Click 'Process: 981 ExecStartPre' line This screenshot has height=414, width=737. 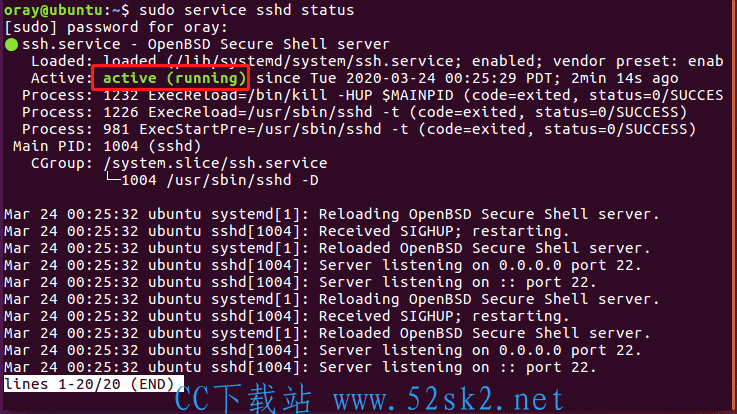359,129
